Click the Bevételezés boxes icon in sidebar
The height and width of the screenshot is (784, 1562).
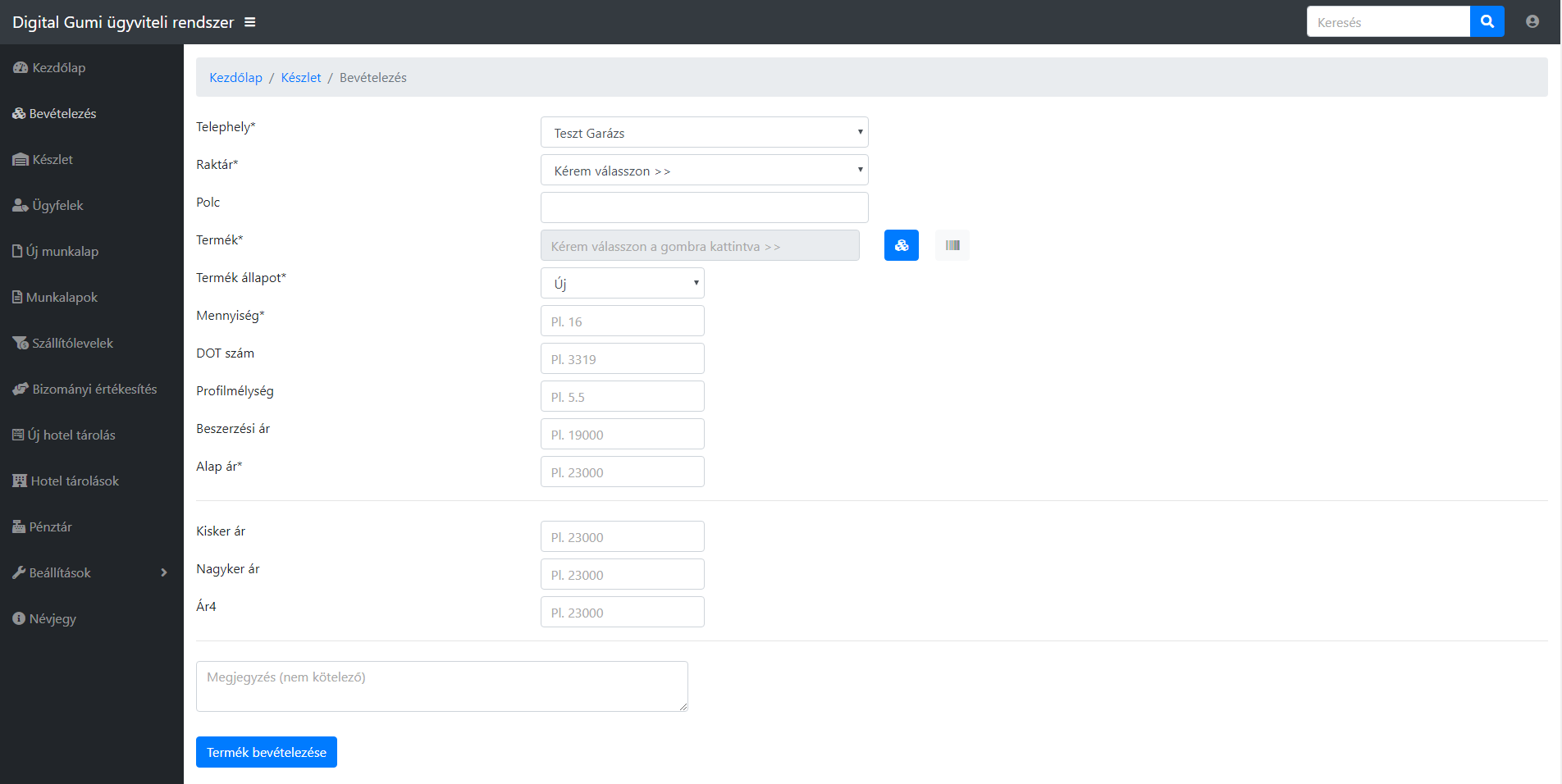(19, 114)
